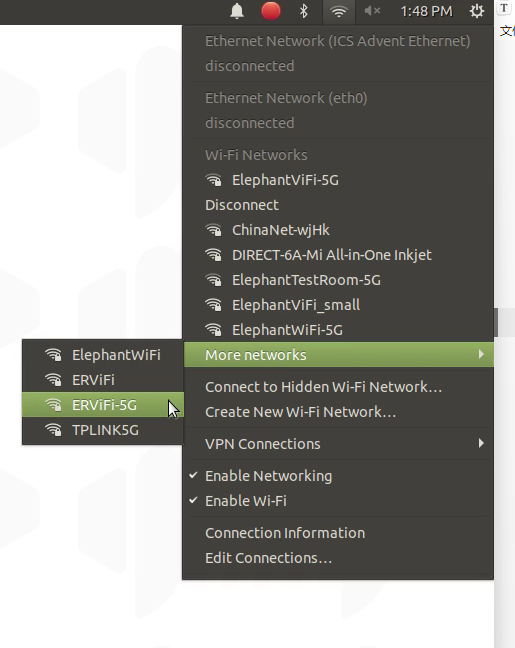Open the muted volume indicator
Screen dimensions: 515x648
(372, 11)
